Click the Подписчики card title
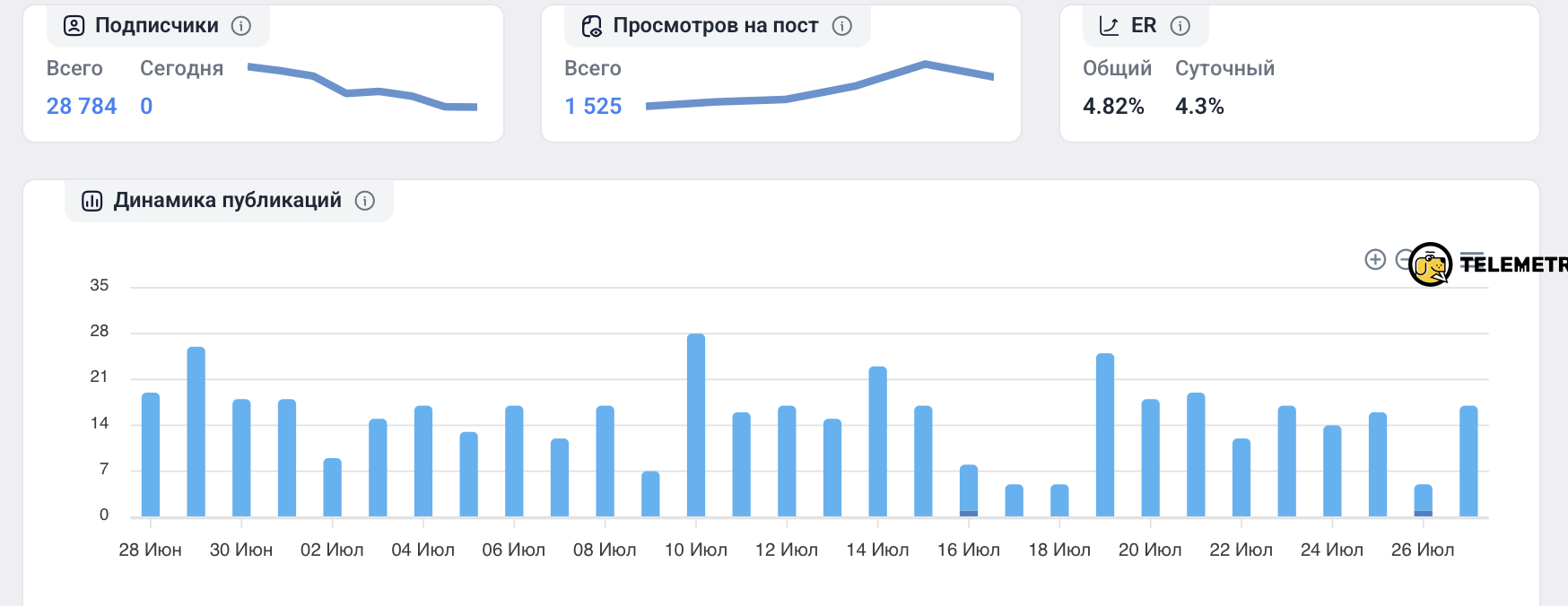The height and width of the screenshot is (606, 1568). coord(157,26)
